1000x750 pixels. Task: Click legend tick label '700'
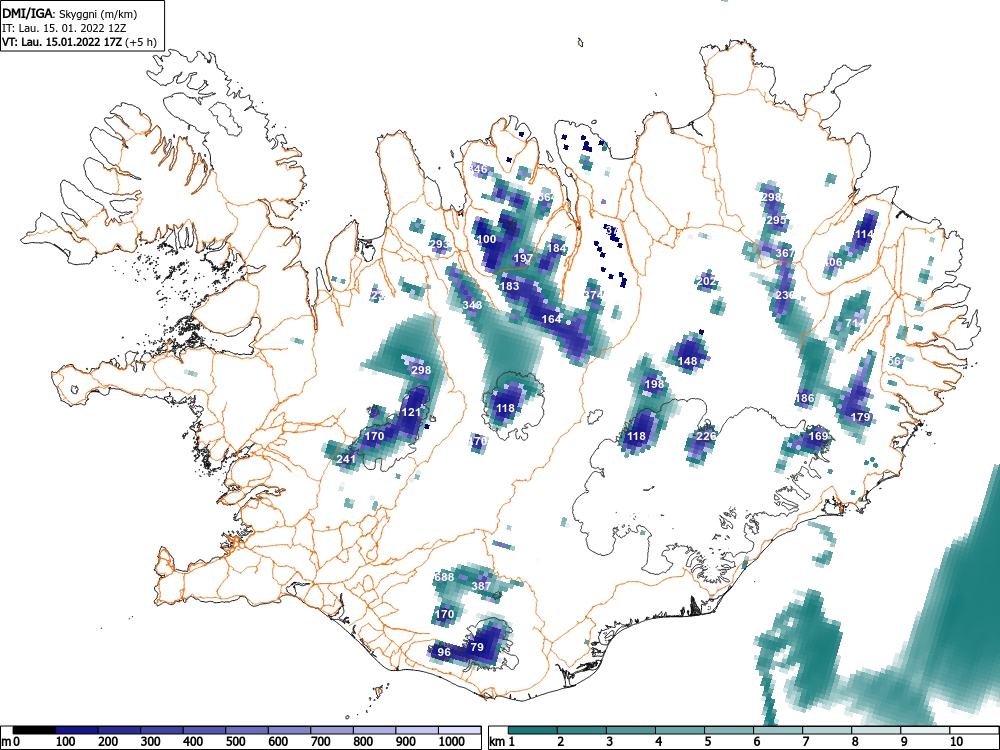tap(321, 742)
